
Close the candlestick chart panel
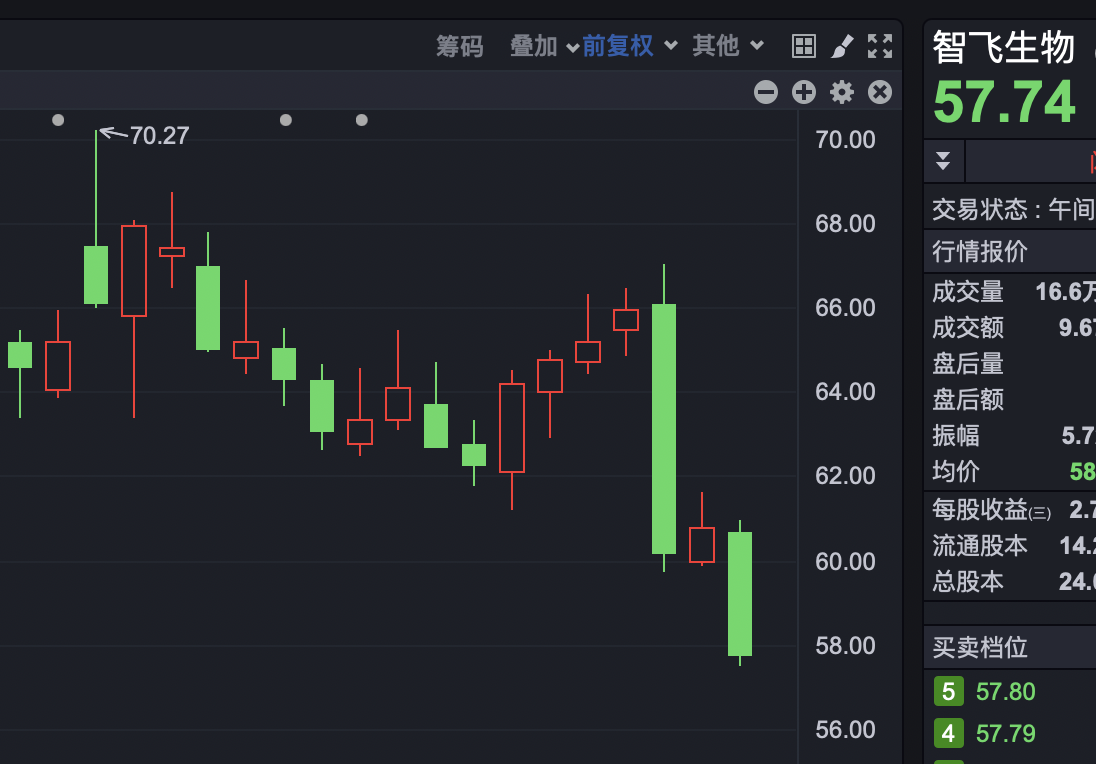coord(879,91)
